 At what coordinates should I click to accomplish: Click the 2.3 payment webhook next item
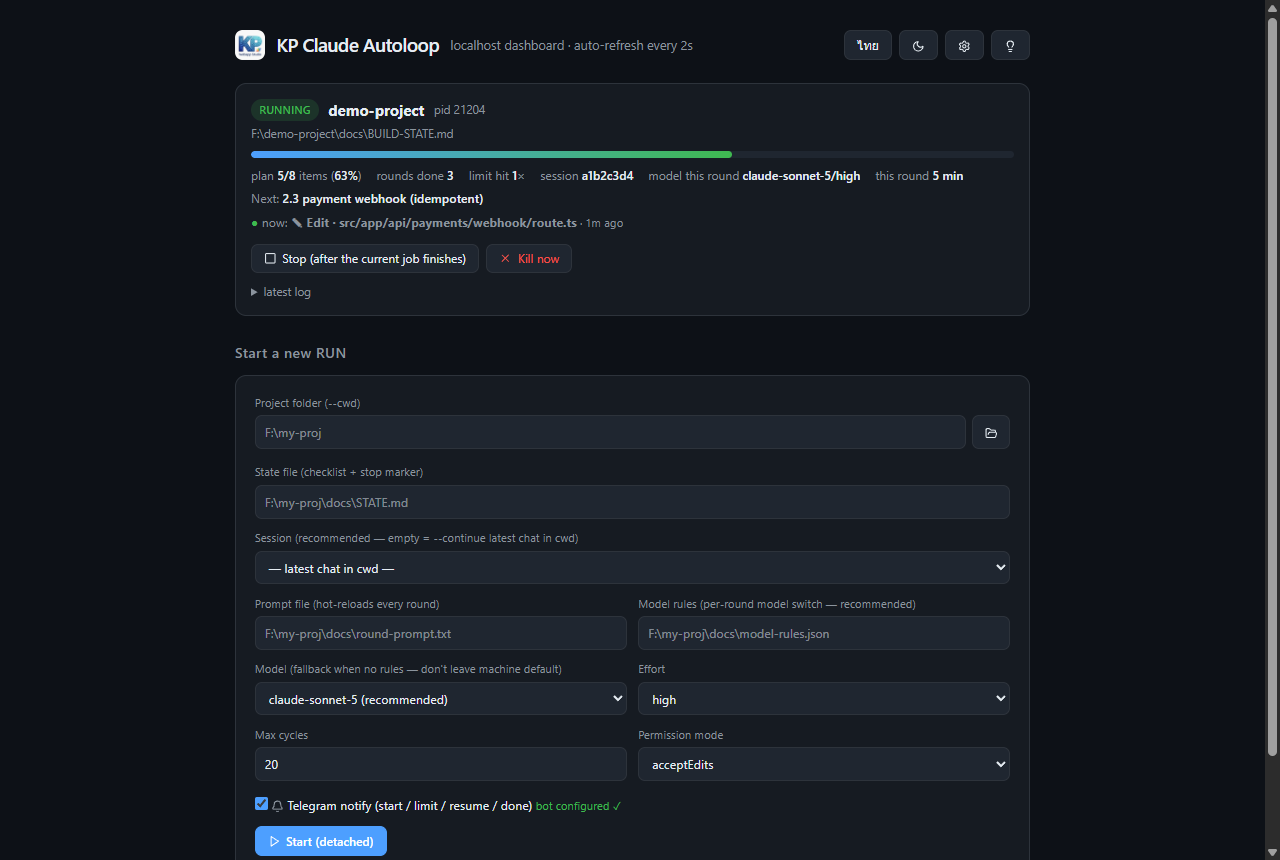383,199
